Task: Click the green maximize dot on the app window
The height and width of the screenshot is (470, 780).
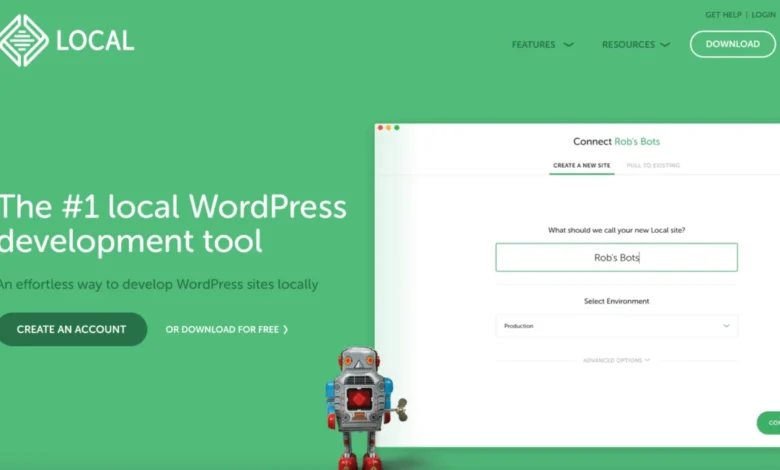Action: [396, 128]
